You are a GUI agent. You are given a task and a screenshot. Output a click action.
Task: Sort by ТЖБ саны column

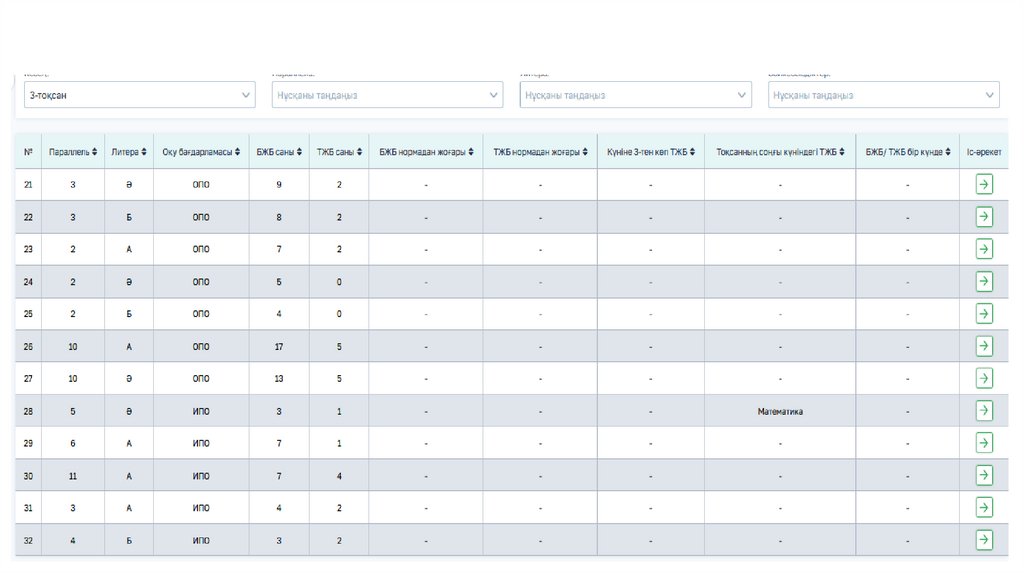point(338,152)
